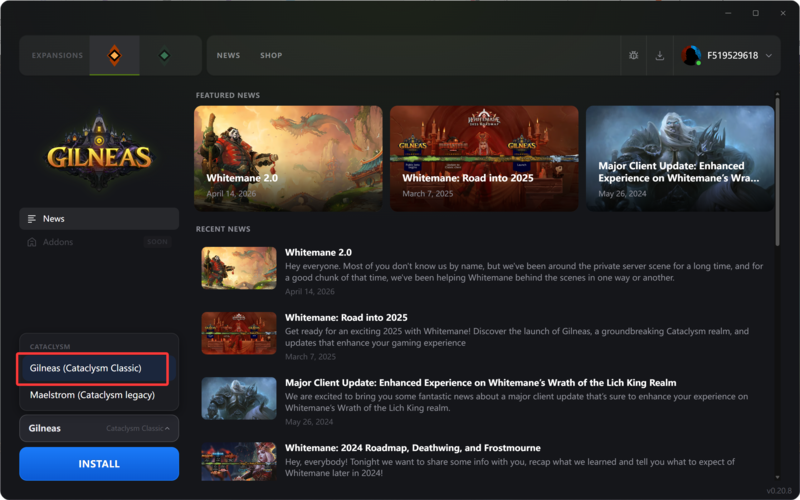
Task: Click the March 7, 2025 recent news date
Action: pyautogui.click(x=310, y=357)
